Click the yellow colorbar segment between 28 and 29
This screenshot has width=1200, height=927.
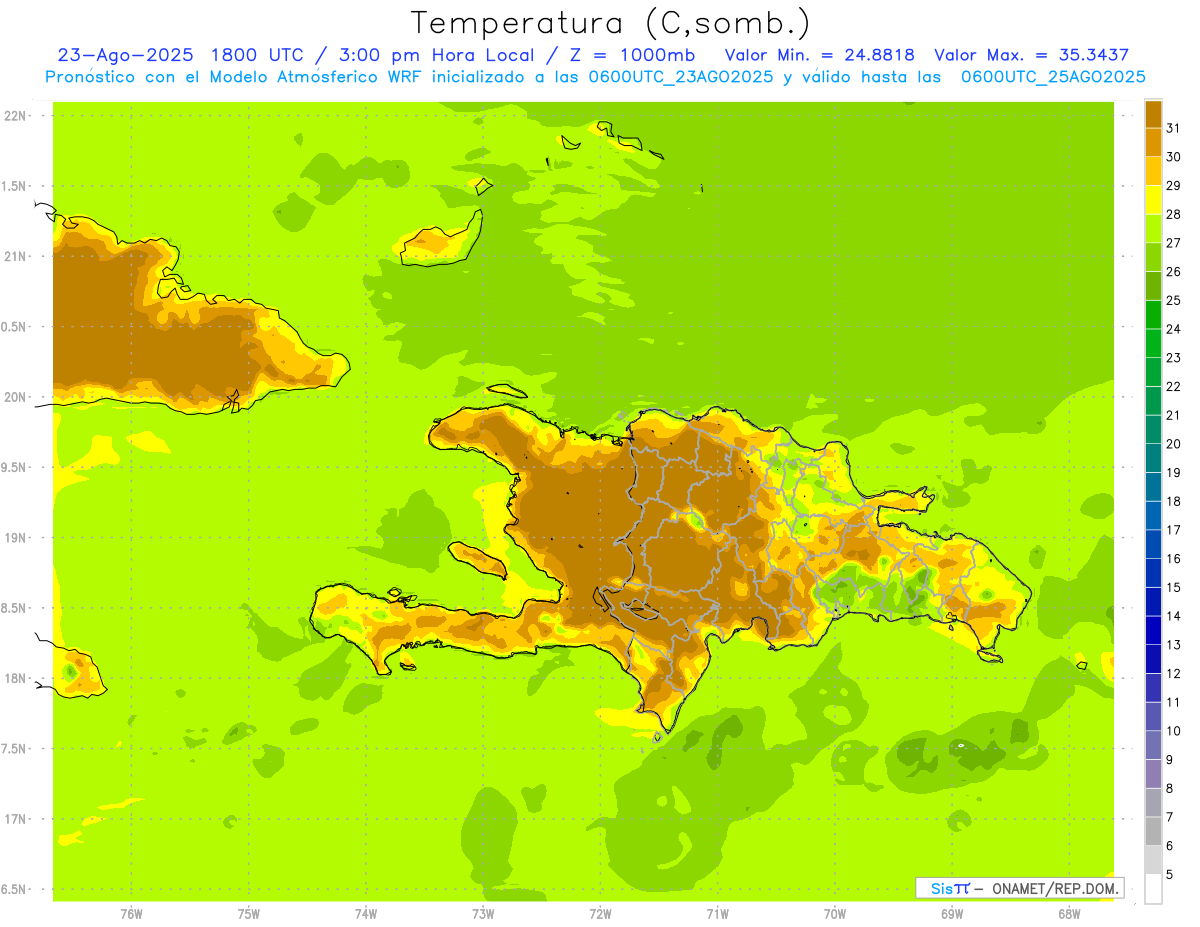[1153, 199]
